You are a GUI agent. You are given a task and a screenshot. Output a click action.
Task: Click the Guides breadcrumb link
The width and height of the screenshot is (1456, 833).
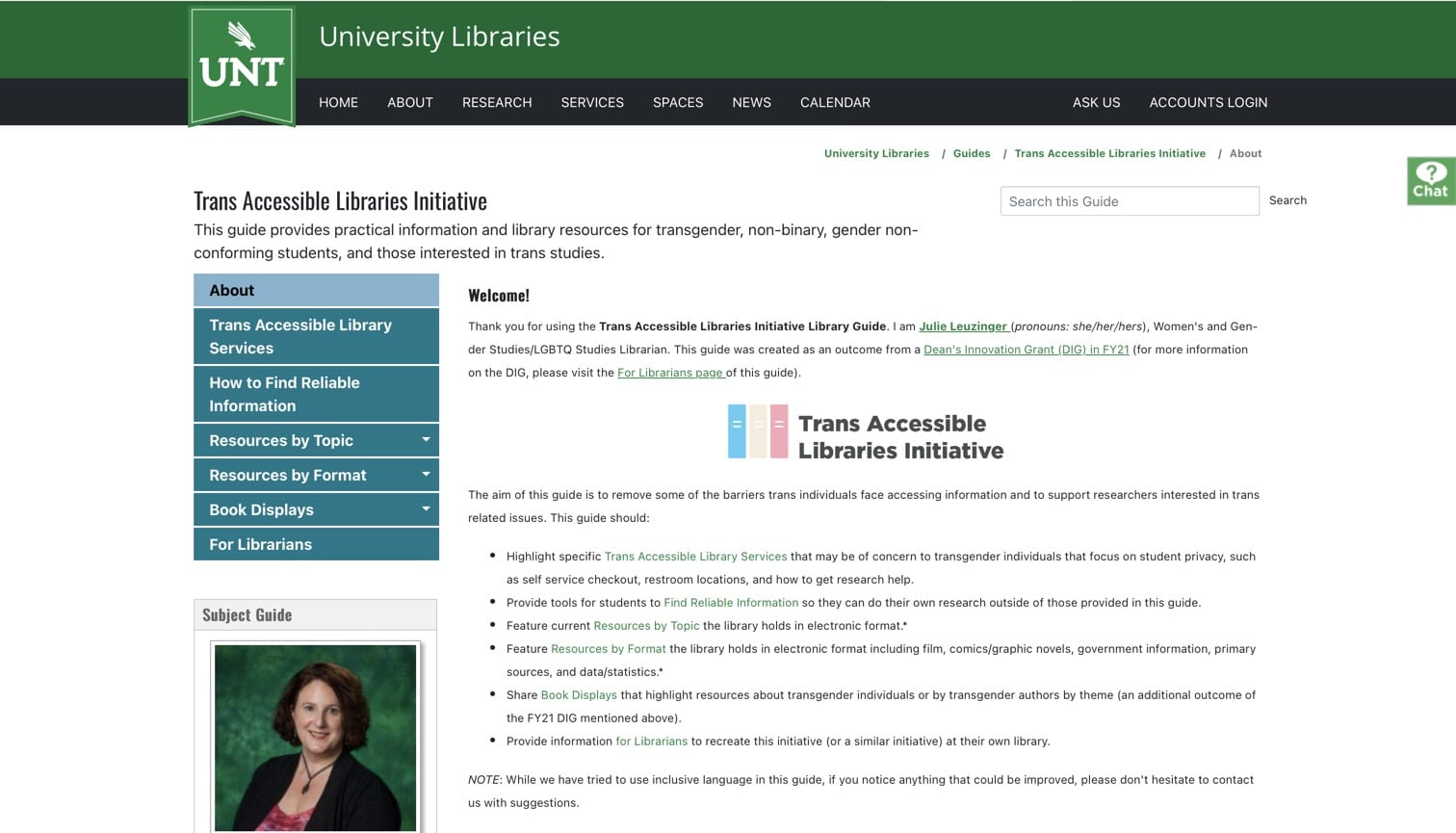[x=971, y=153]
